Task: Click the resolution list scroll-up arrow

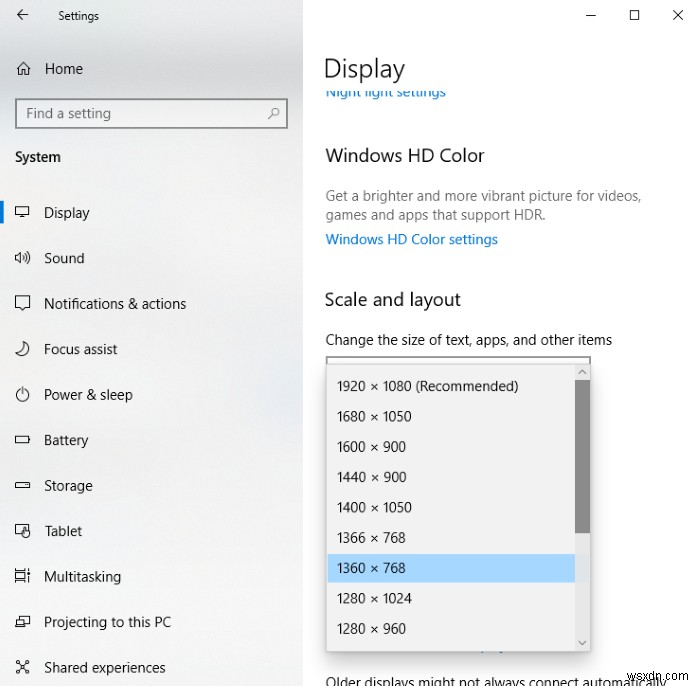Action: 582,372
